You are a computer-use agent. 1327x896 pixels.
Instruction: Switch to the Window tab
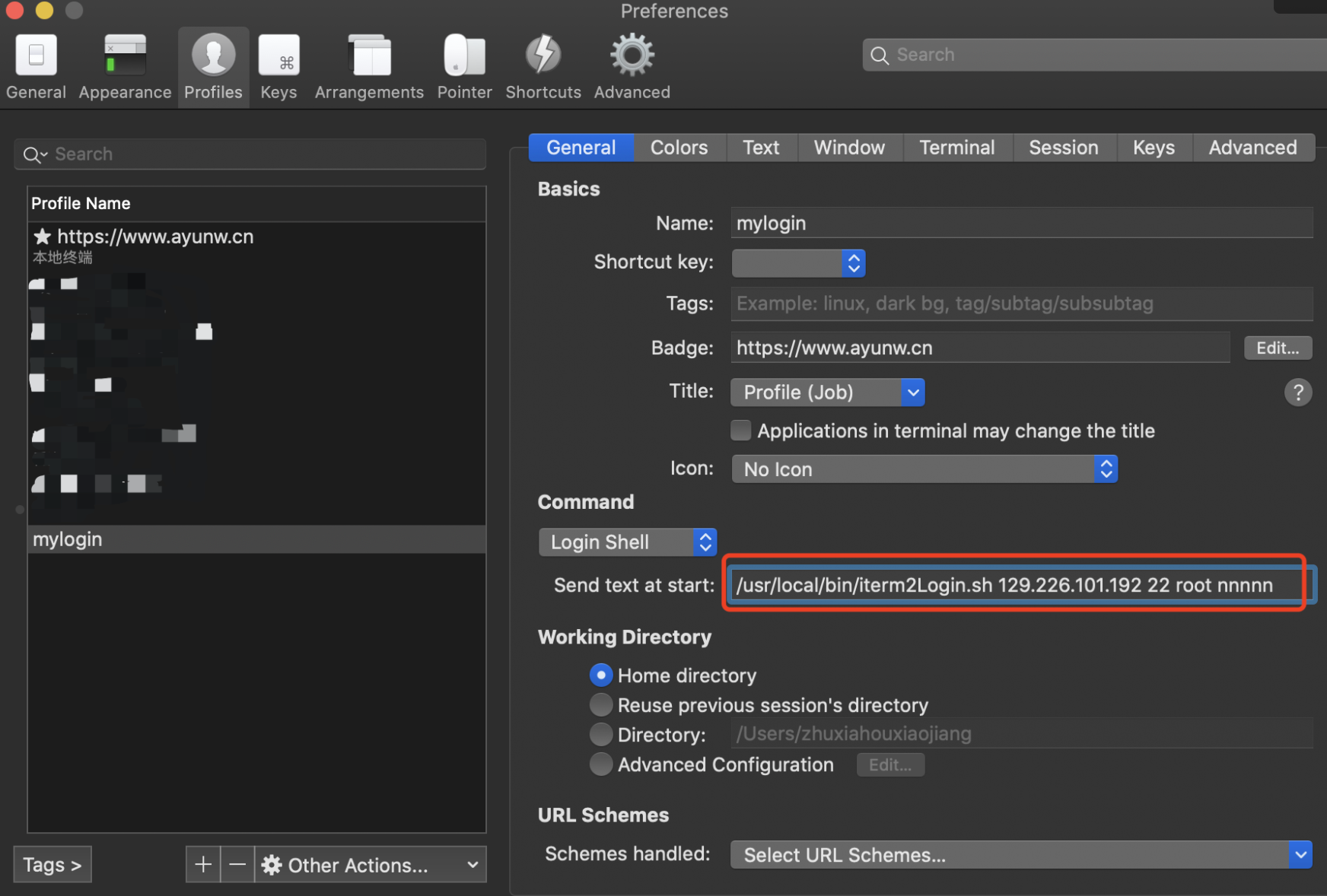point(850,148)
